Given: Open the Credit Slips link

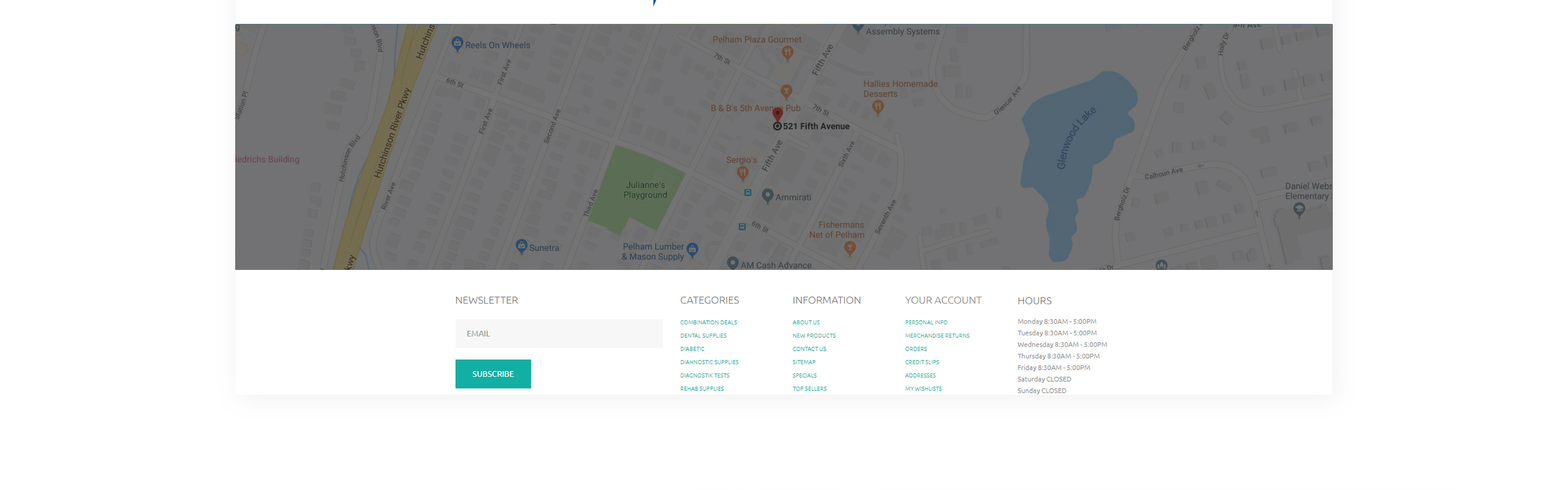Looking at the screenshot, I should tap(921, 362).
